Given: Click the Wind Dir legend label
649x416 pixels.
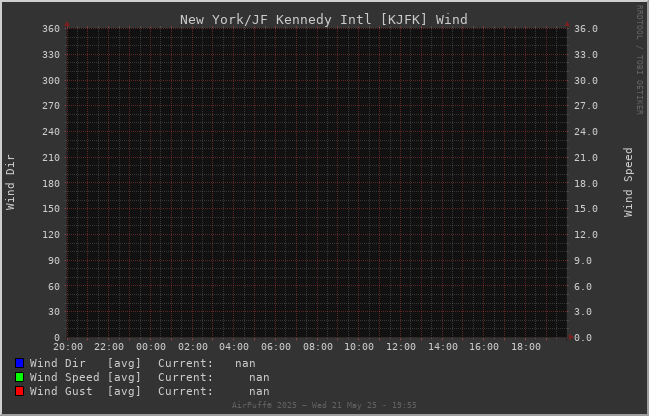Looking at the screenshot, I should pos(58,363).
